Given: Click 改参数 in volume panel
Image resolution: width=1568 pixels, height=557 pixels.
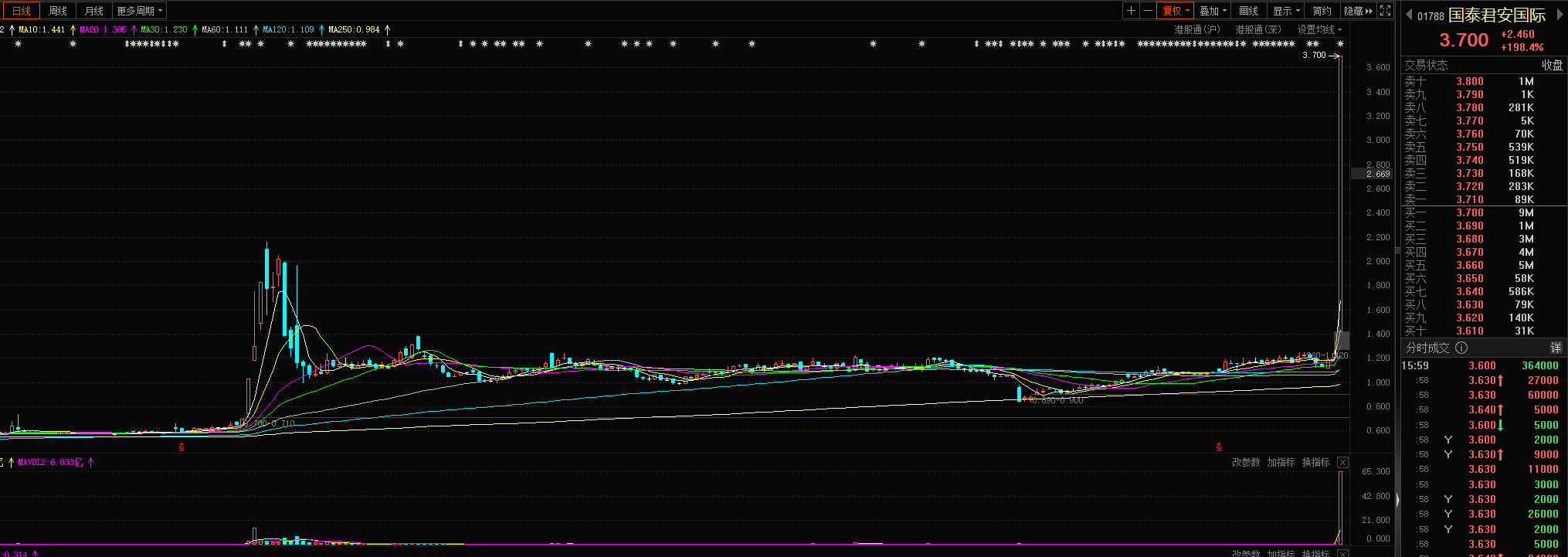Looking at the screenshot, I should 1245,462.
